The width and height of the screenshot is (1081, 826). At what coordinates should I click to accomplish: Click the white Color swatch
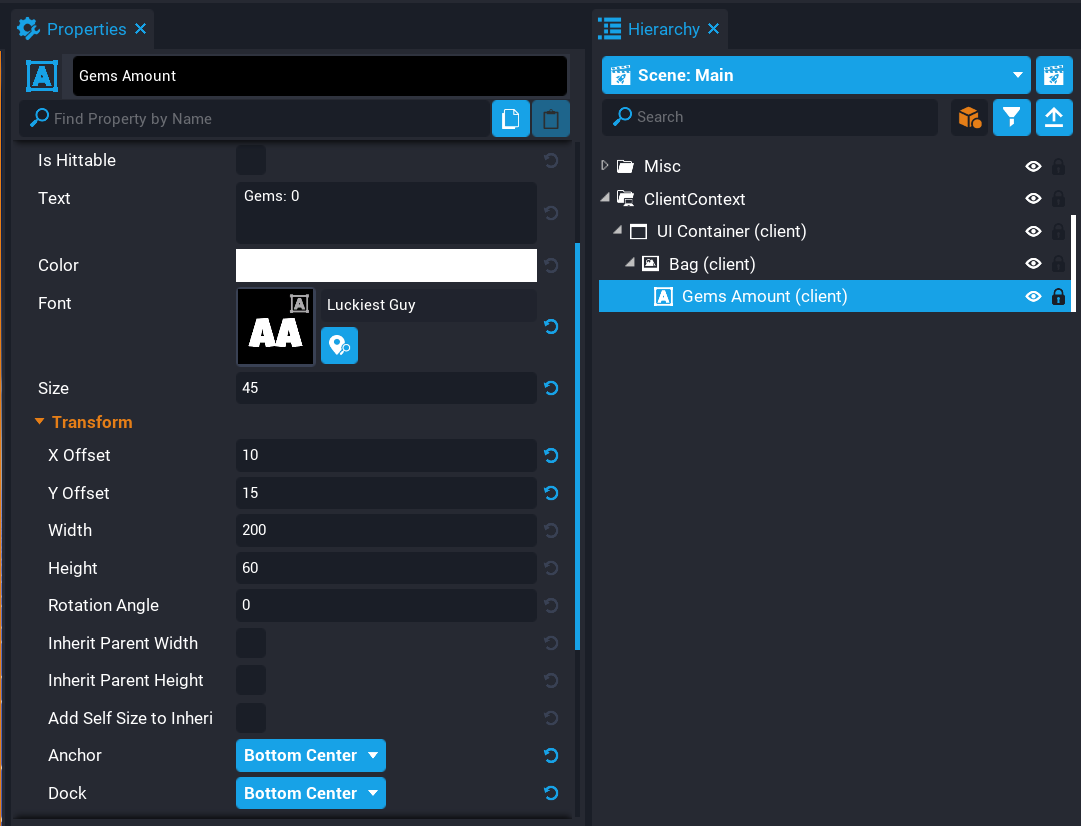pyautogui.click(x=386, y=266)
